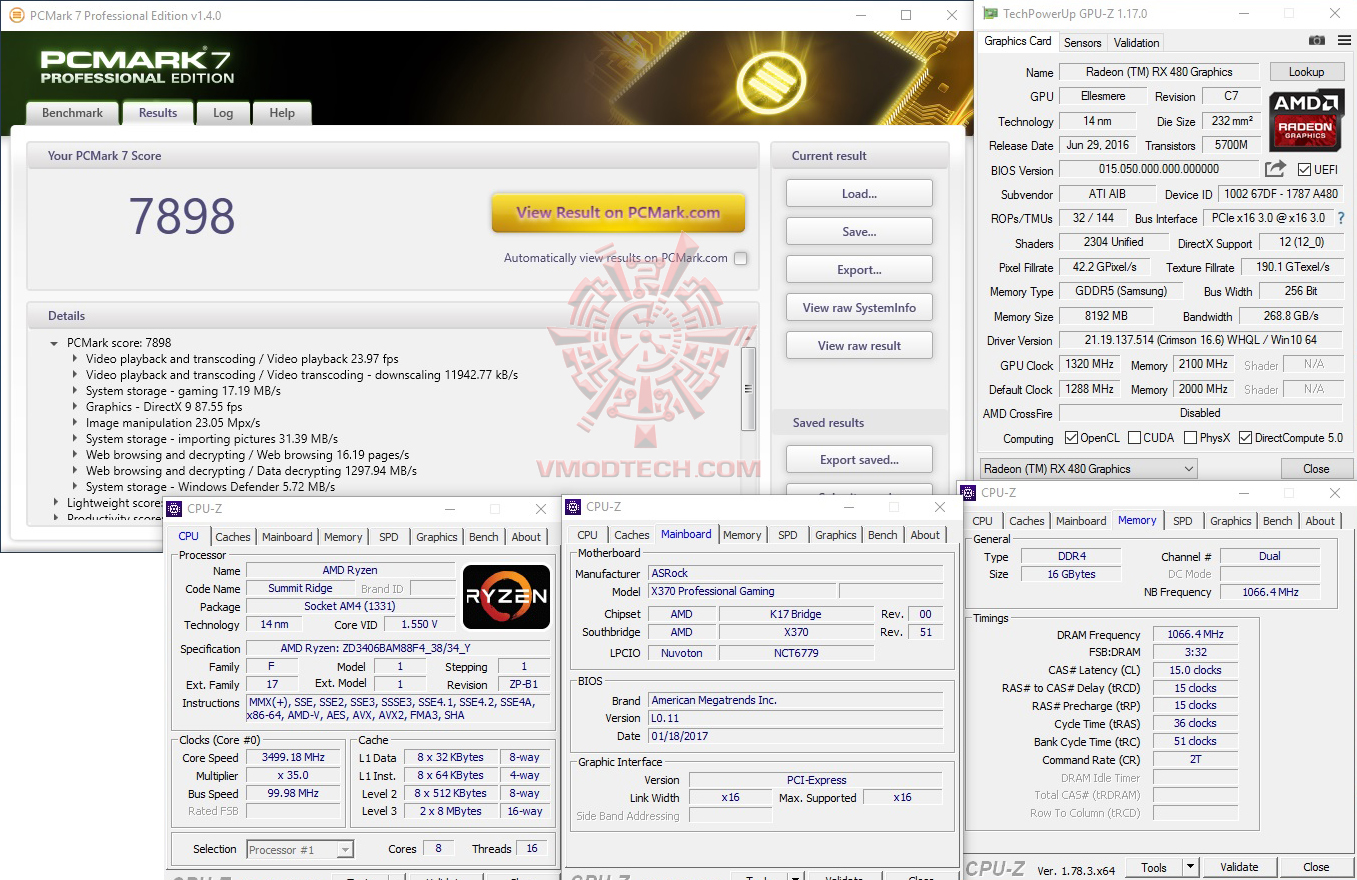The height and width of the screenshot is (880, 1357).
Task: Click the CPU-Z icon on the Memory window
Action: (x=968, y=492)
